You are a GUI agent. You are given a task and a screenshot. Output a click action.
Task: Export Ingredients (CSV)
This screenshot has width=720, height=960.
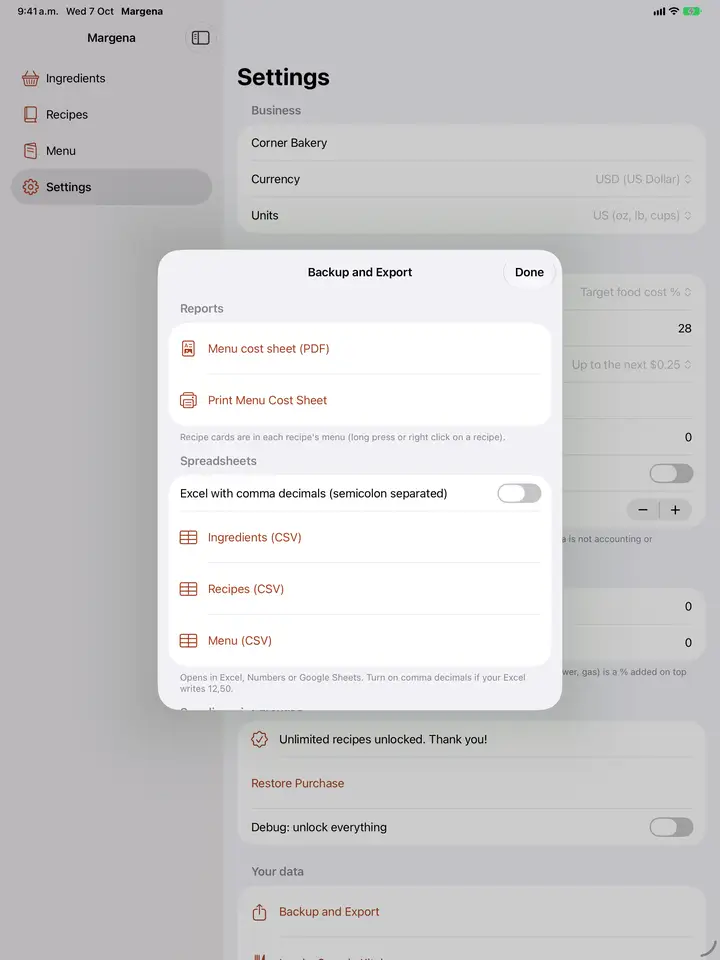[x=360, y=538]
